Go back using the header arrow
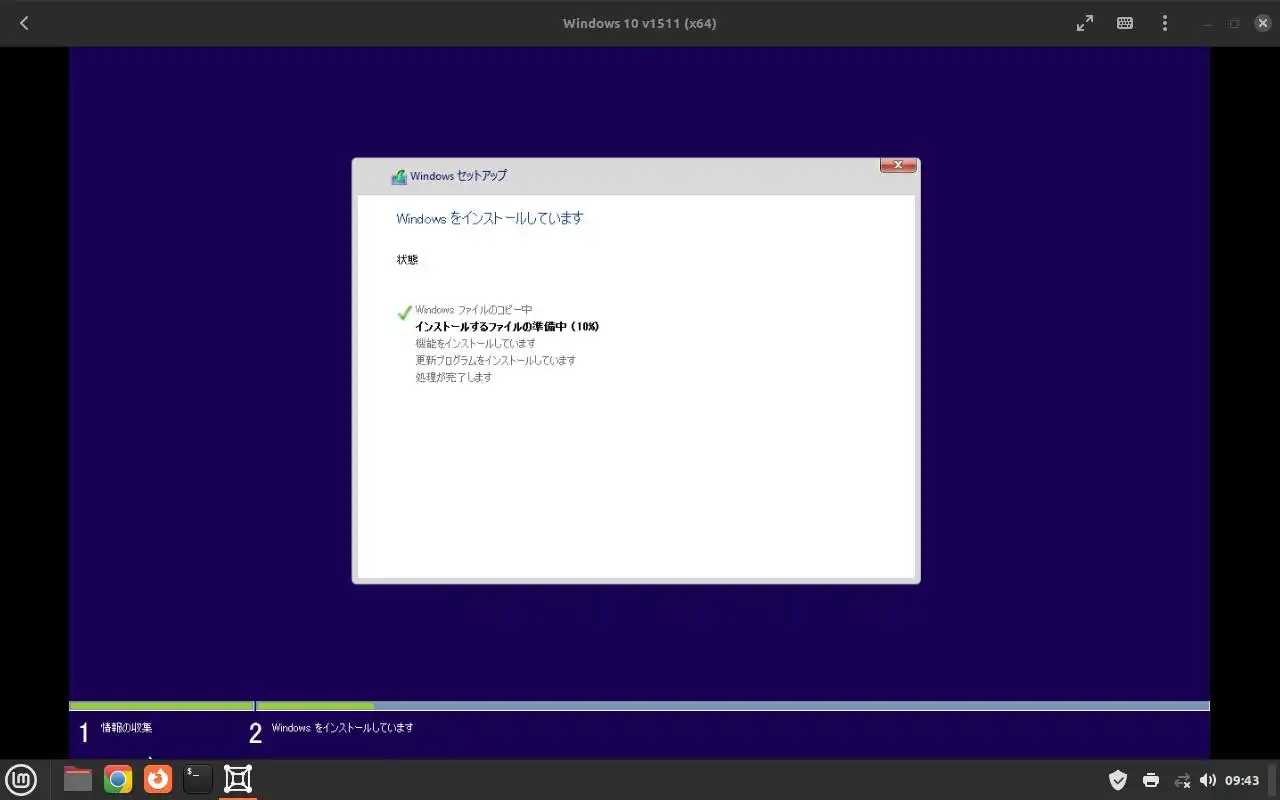Image resolution: width=1280 pixels, height=800 pixels. (24, 23)
